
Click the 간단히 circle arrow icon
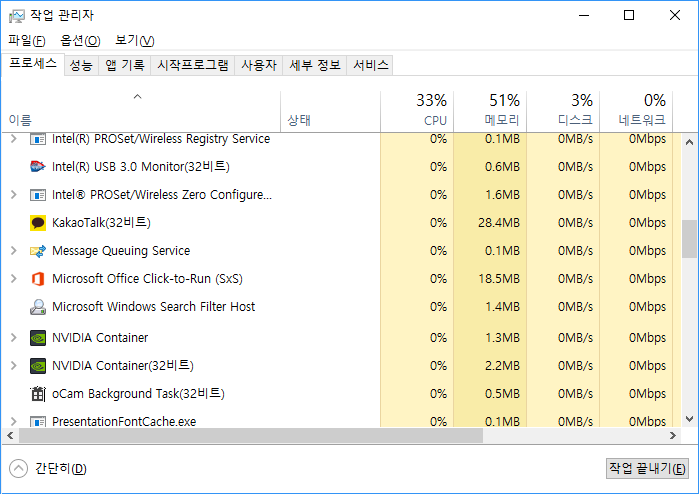(18, 469)
